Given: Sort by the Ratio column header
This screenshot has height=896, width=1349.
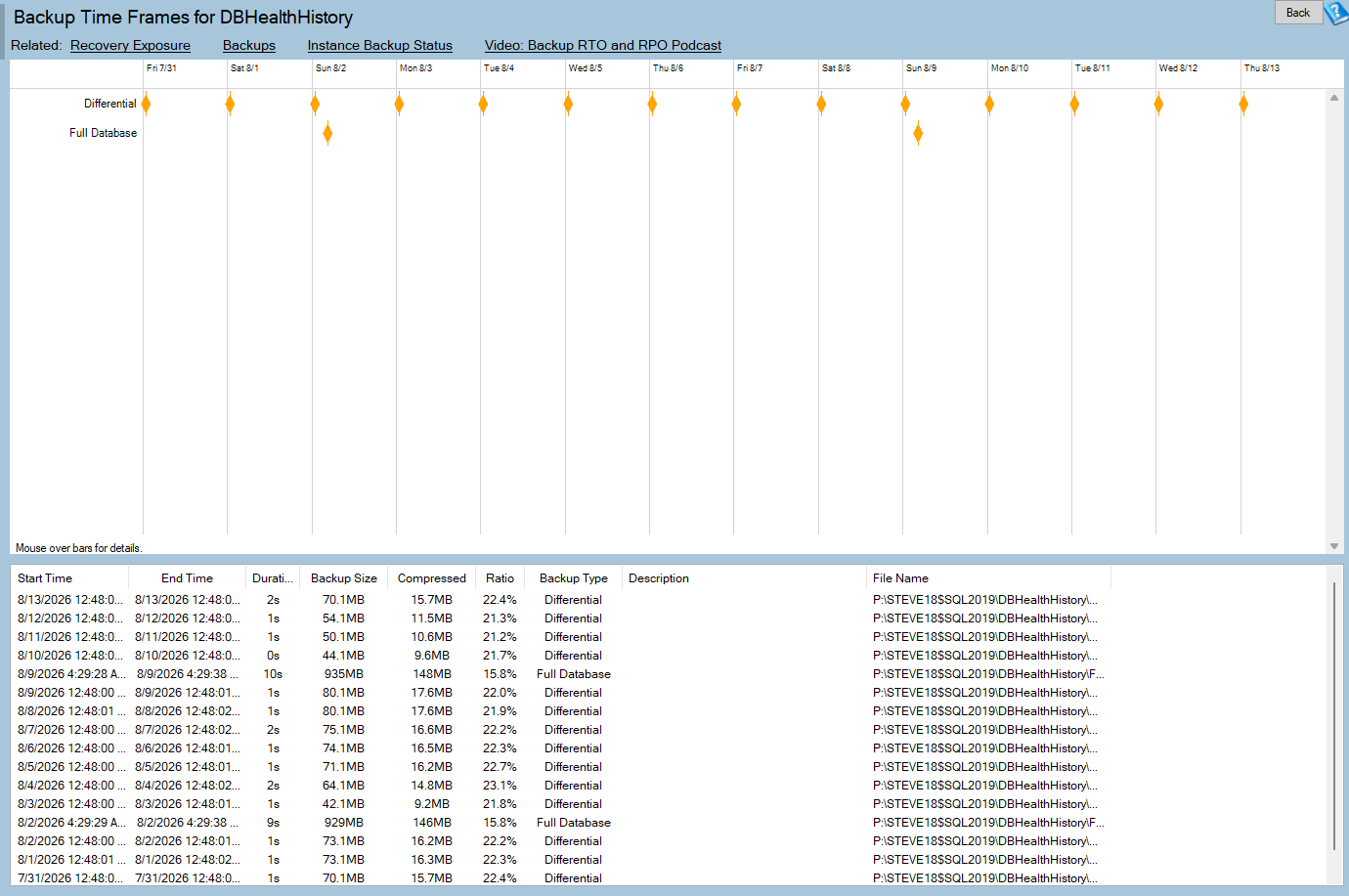Looking at the screenshot, I should tap(500, 578).
